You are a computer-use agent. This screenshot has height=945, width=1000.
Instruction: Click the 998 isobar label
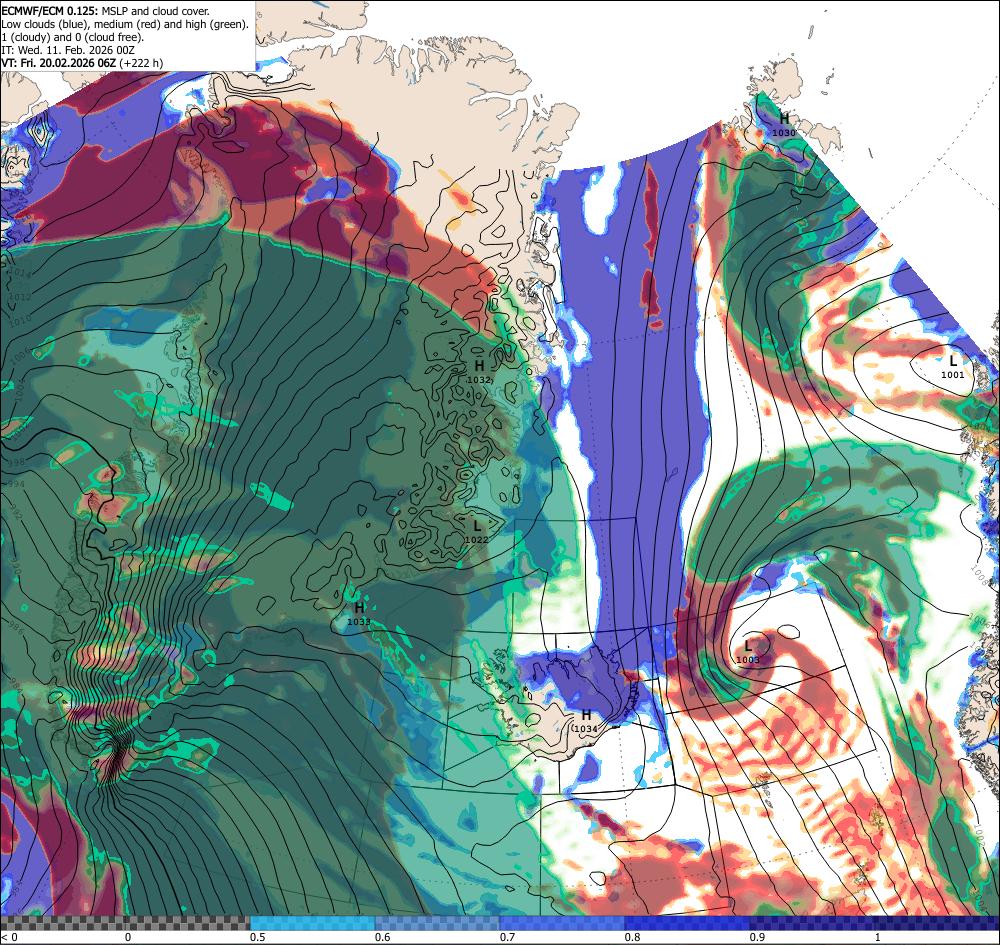click(17, 461)
